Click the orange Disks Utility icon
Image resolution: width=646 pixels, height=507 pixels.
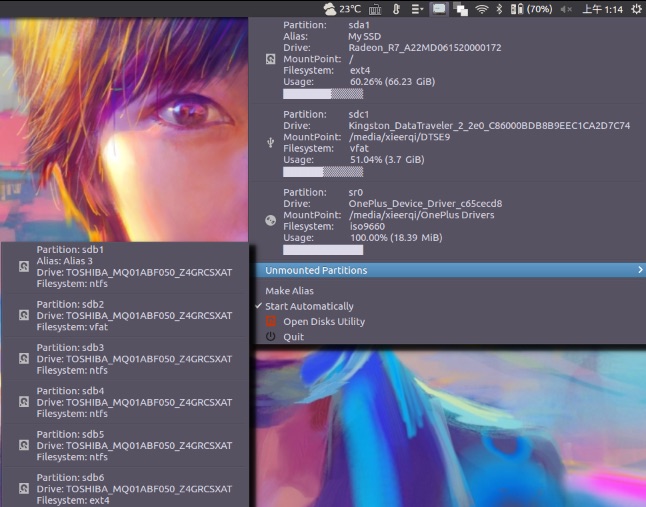pyautogui.click(x=270, y=321)
